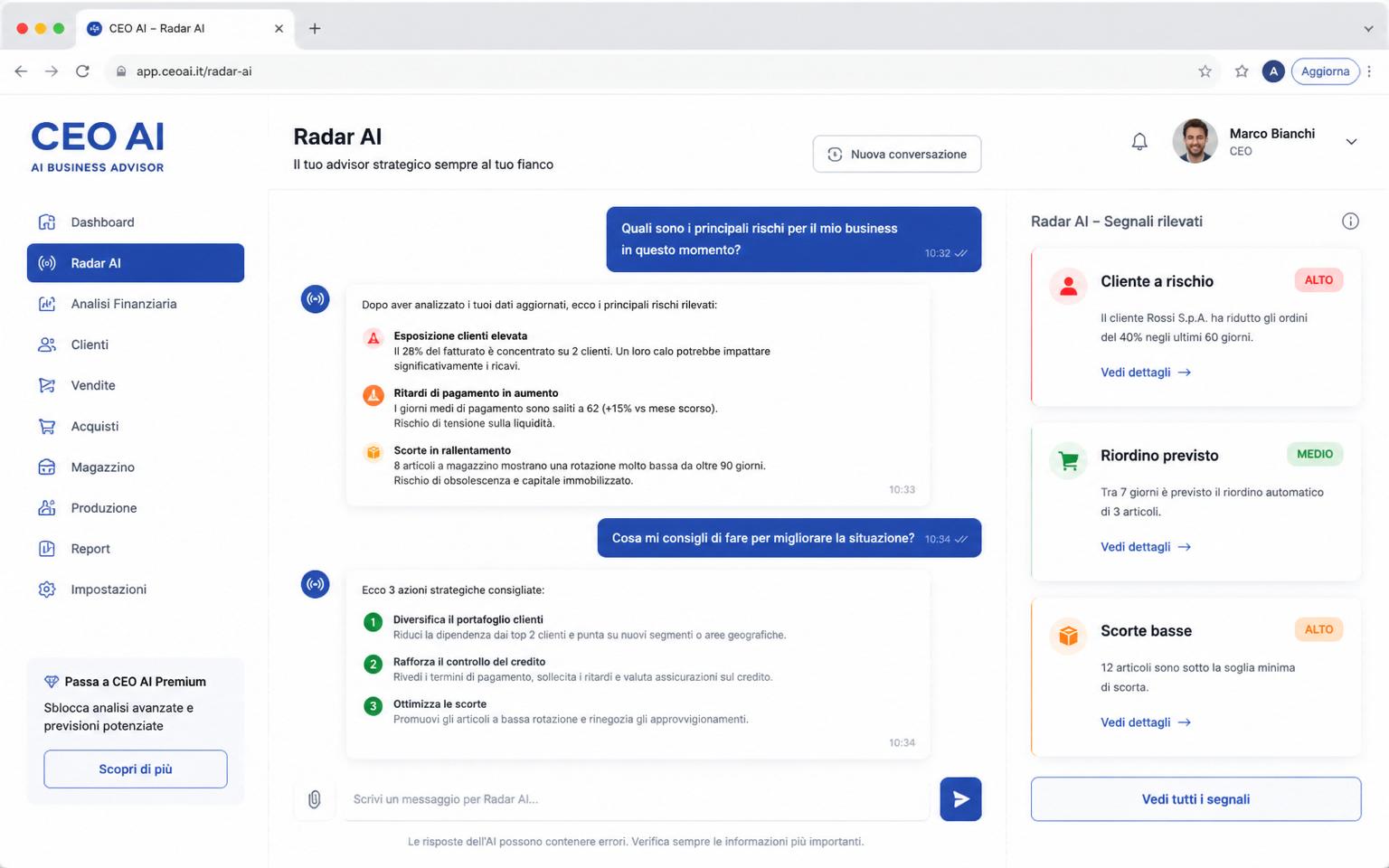
Task: Click Vedi dettagli under Riordino previsto
Action: click(1146, 547)
